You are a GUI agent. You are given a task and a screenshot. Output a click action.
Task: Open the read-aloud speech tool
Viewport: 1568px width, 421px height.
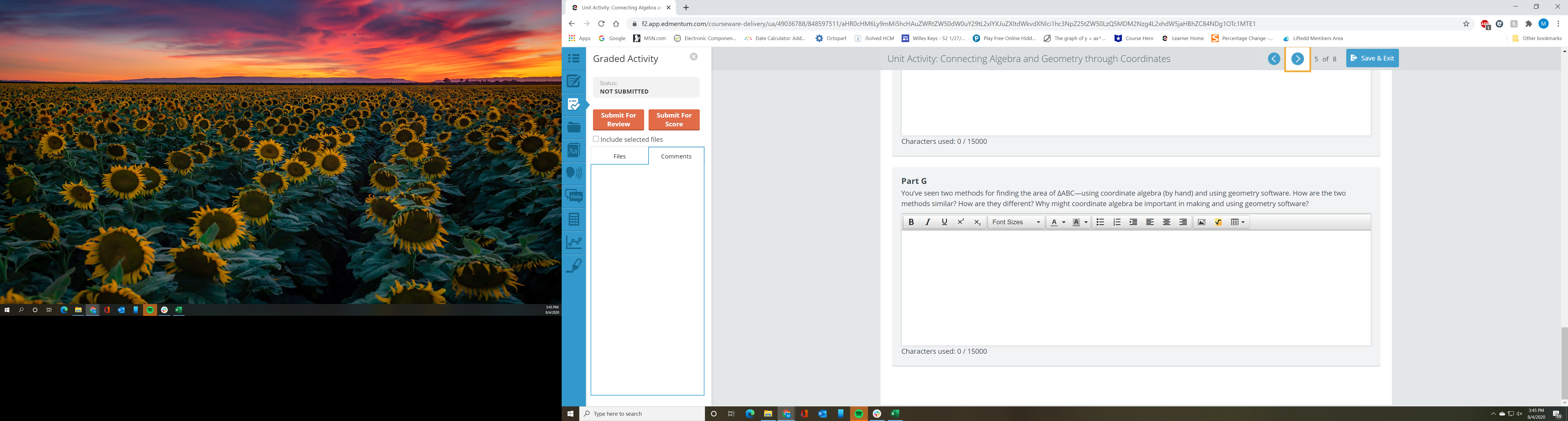coord(573,173)
